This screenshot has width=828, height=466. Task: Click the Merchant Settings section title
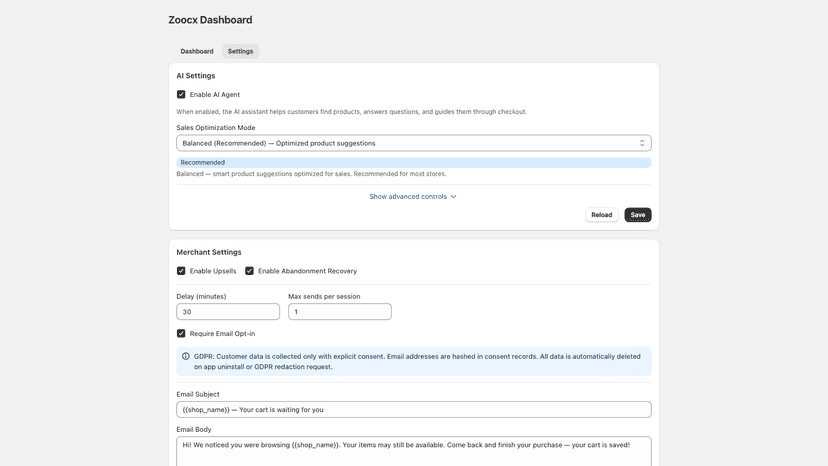pyautogui.click(x=209, y=252)
